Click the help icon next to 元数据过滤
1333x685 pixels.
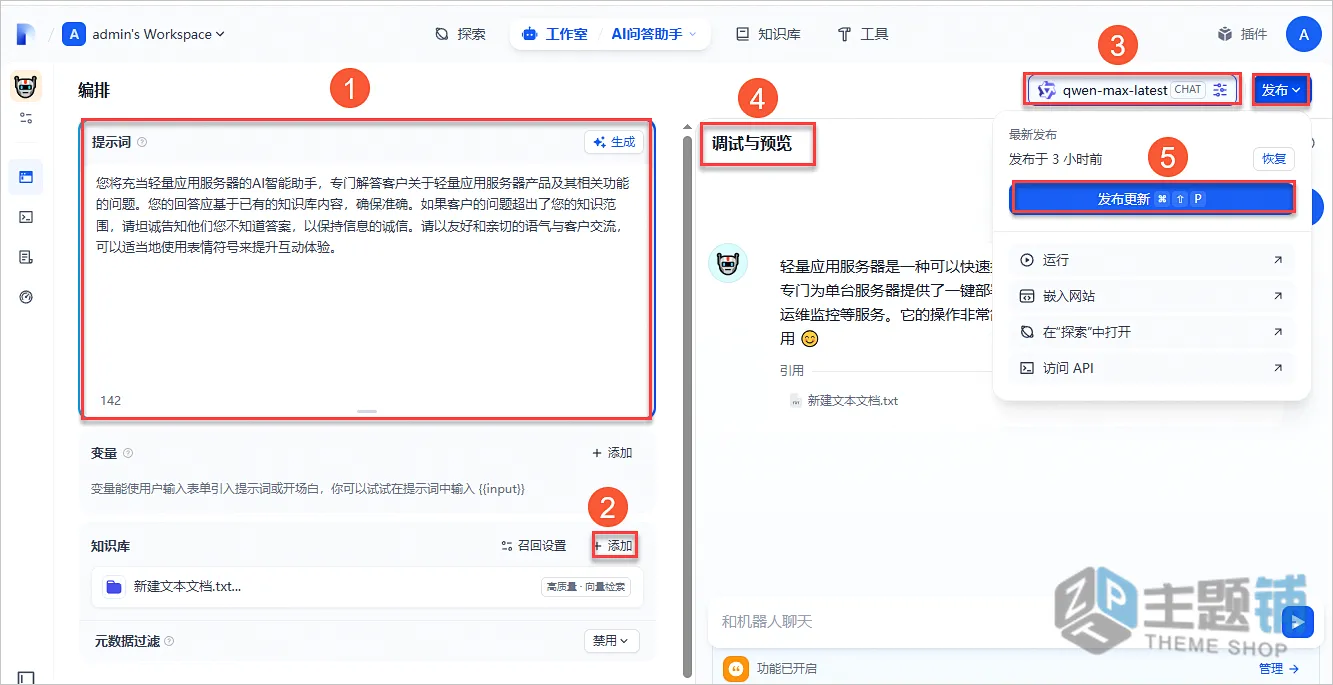coord(169,641)
